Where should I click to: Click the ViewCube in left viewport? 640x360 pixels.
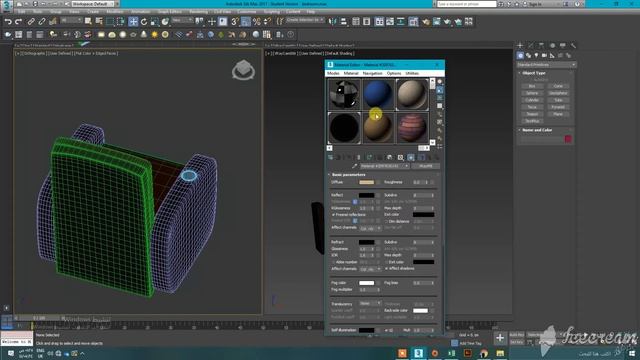pos(244,70)
